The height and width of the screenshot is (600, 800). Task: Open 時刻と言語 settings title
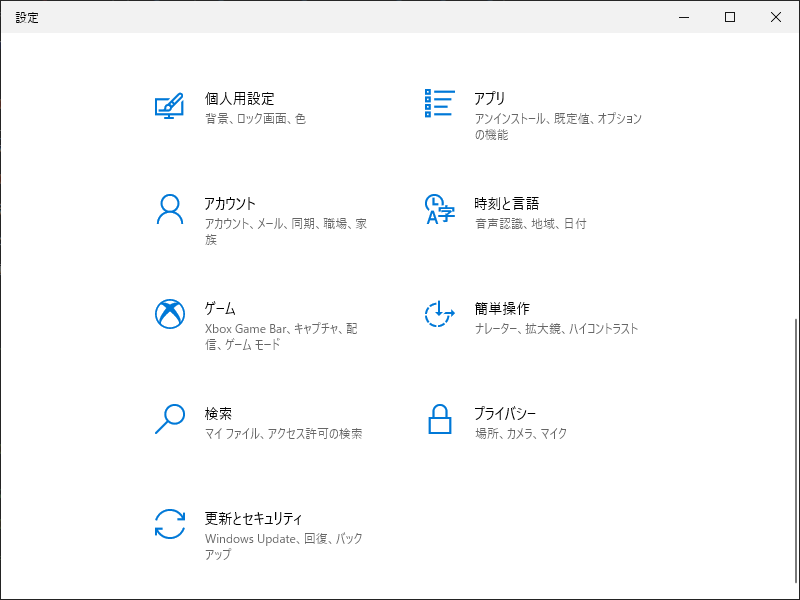click(506, 204)
